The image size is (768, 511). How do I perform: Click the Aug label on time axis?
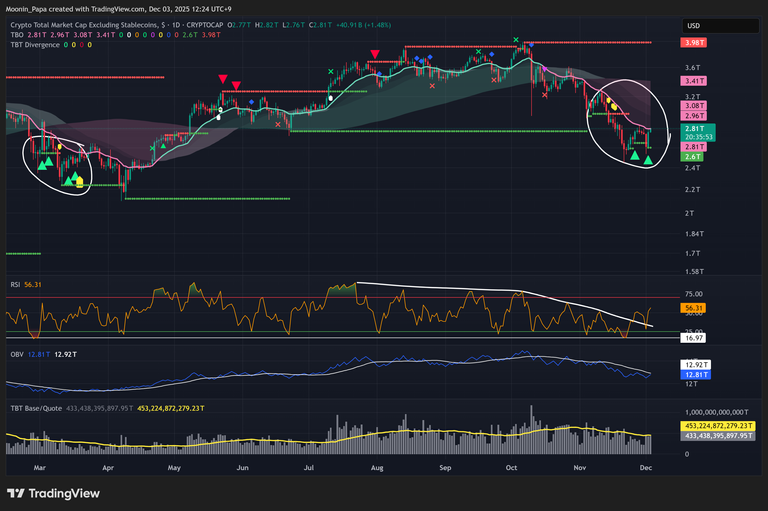[x=377, y=467]
